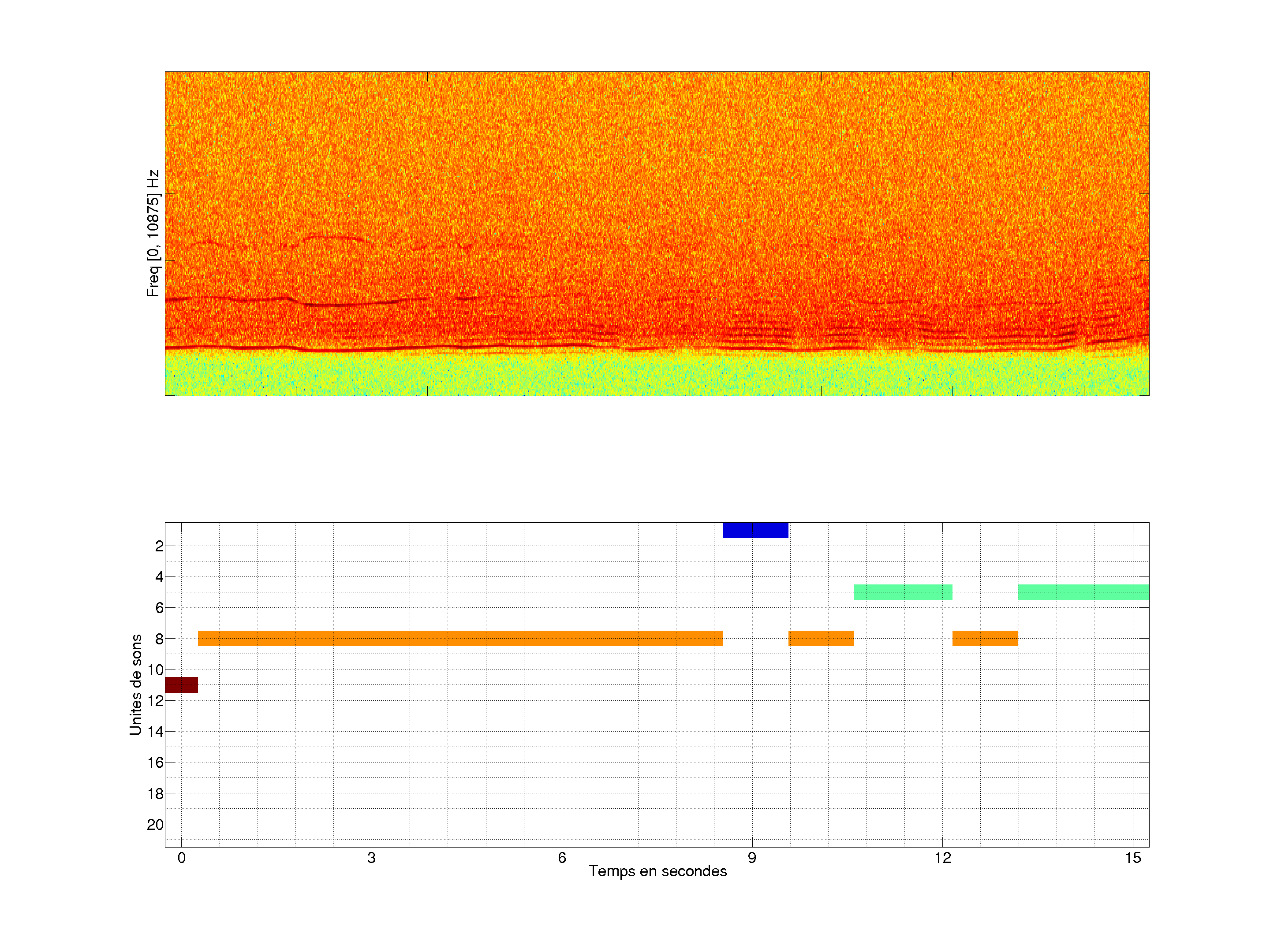Image resolution: width=1270 pixels, height=952 pixels.
Task: Click the dark red bar near unit 11
Action: [181, 684]
